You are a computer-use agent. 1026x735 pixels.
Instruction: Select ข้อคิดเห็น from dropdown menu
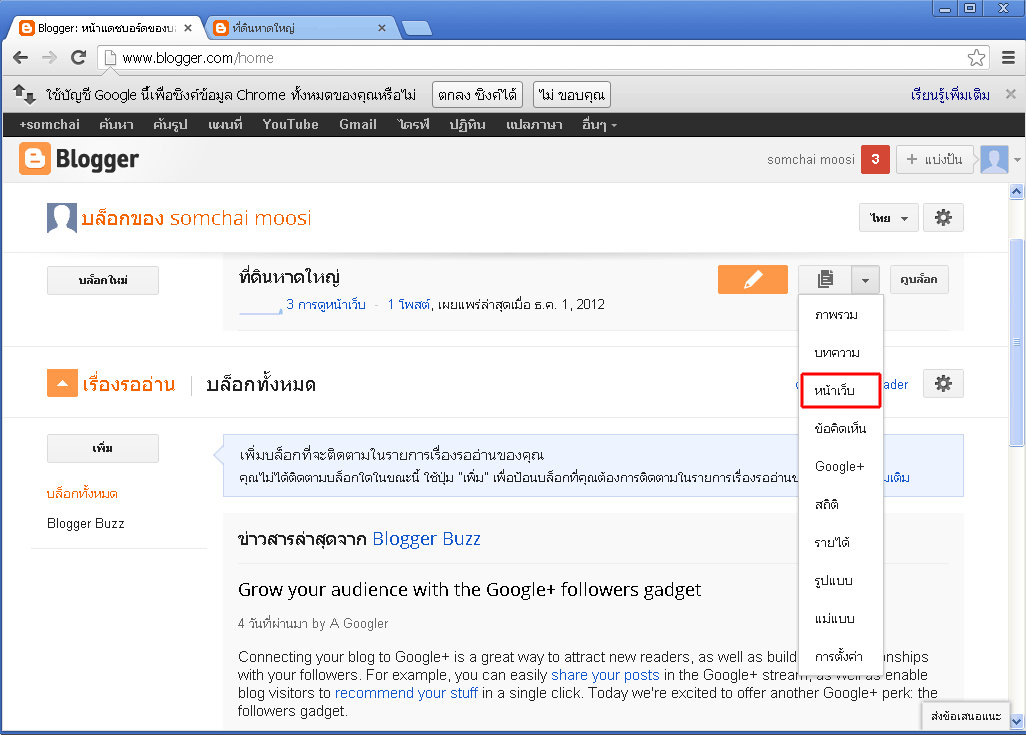tap(841, 429)
